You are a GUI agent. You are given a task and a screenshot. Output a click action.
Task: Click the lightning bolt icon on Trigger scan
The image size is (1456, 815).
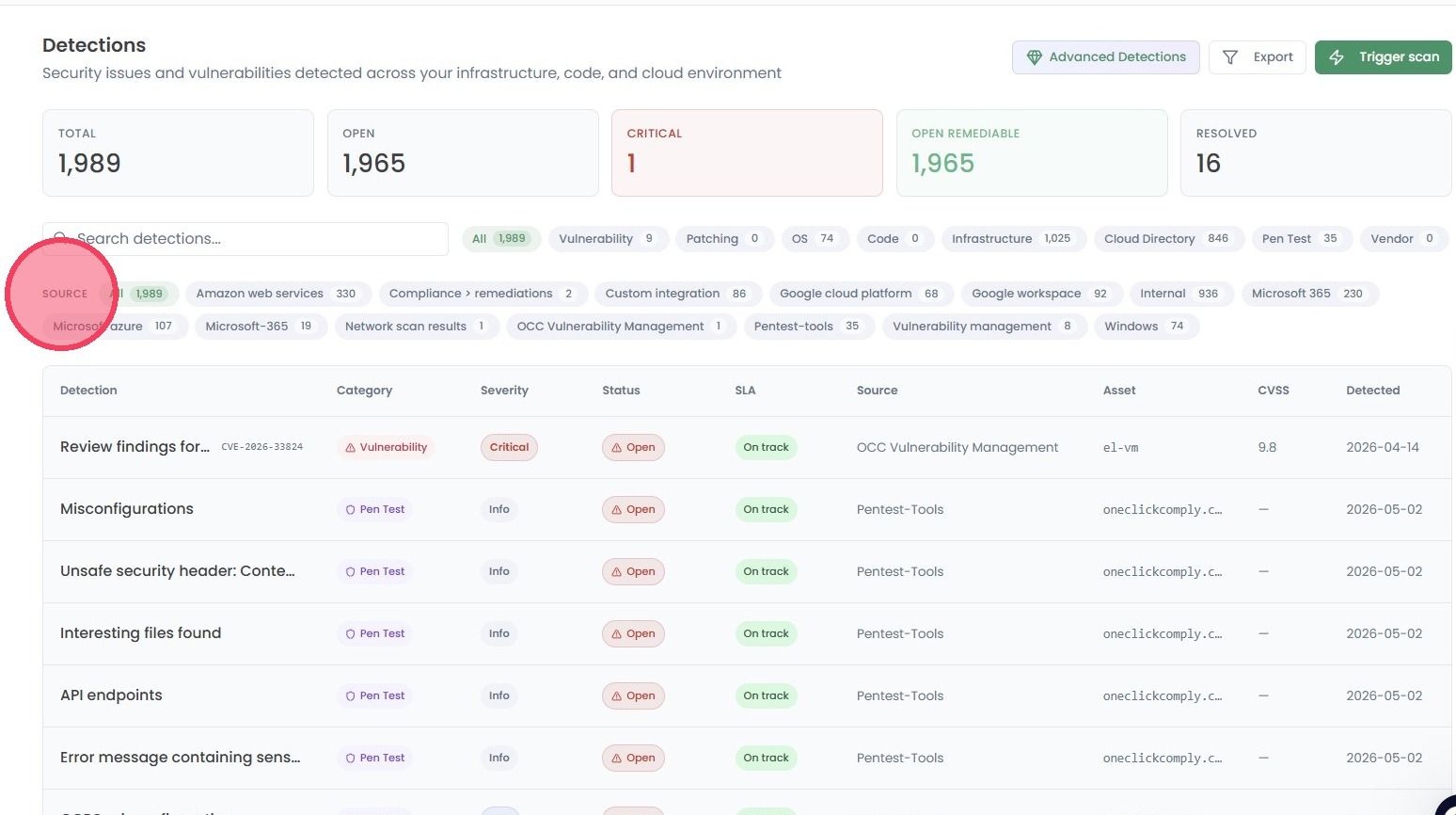(1336, 57)
